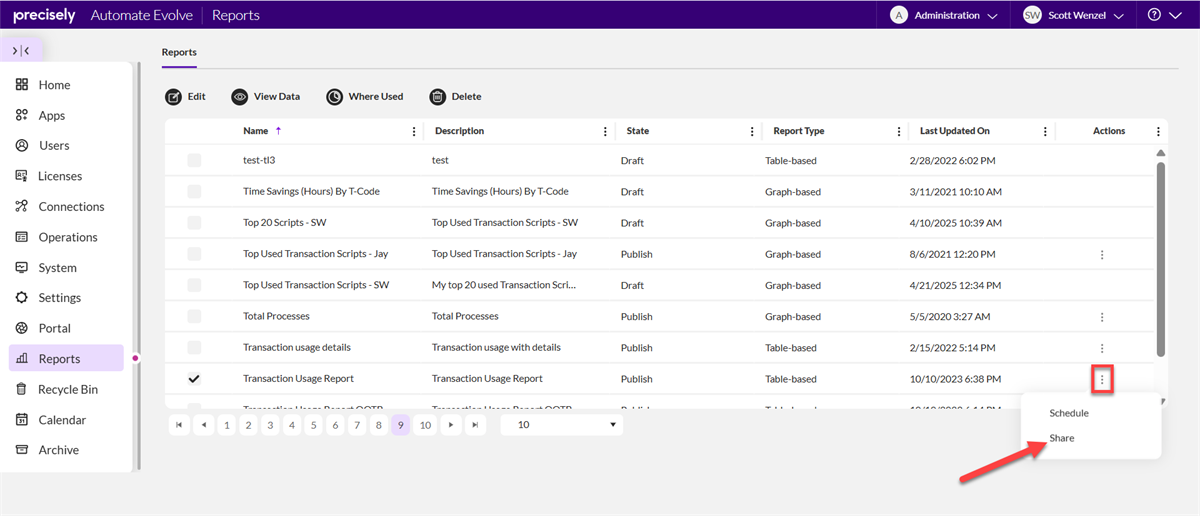Sort by the Name column header

(256, 131)
